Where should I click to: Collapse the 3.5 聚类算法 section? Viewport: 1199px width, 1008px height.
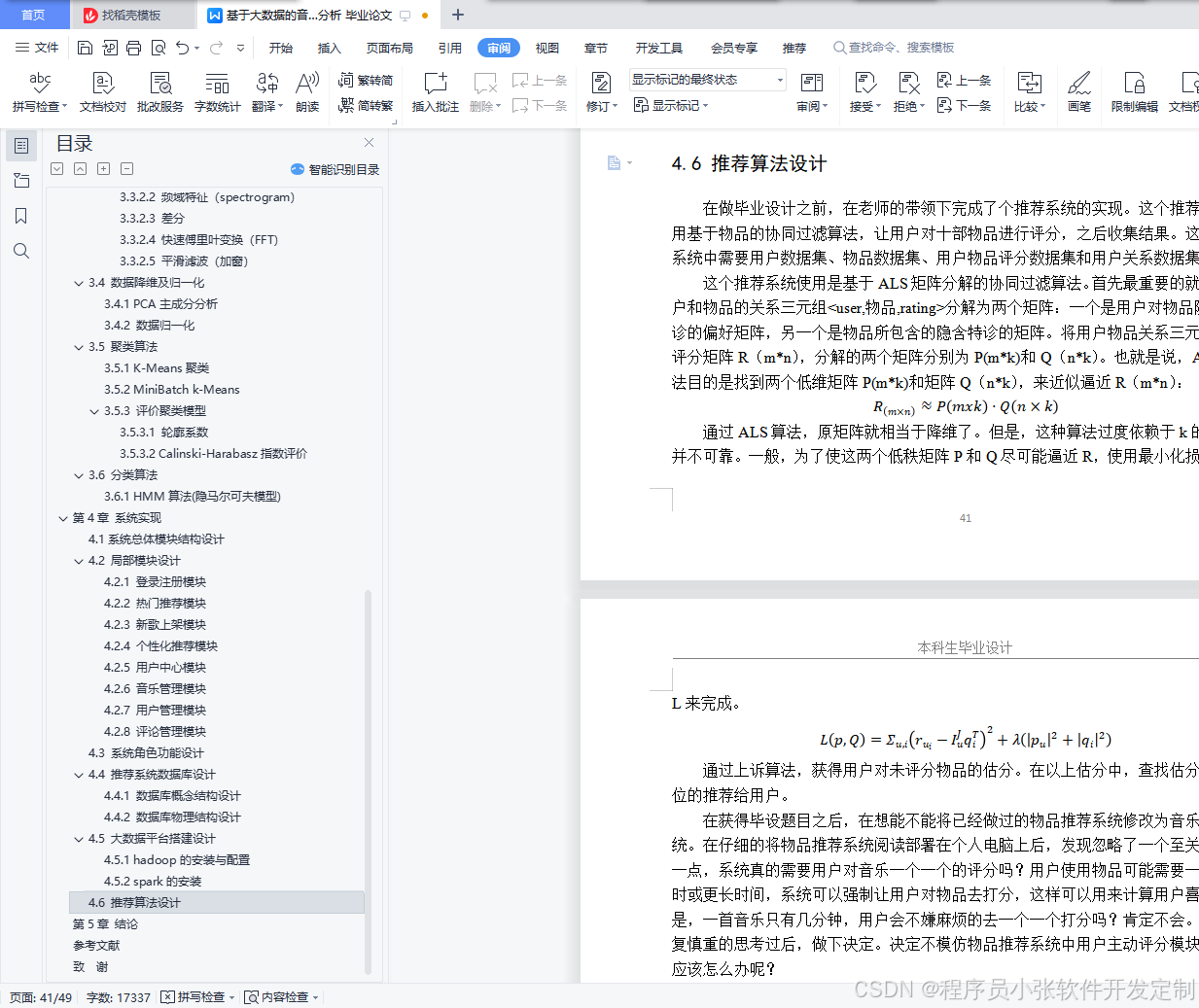click(x=79, y=347)
